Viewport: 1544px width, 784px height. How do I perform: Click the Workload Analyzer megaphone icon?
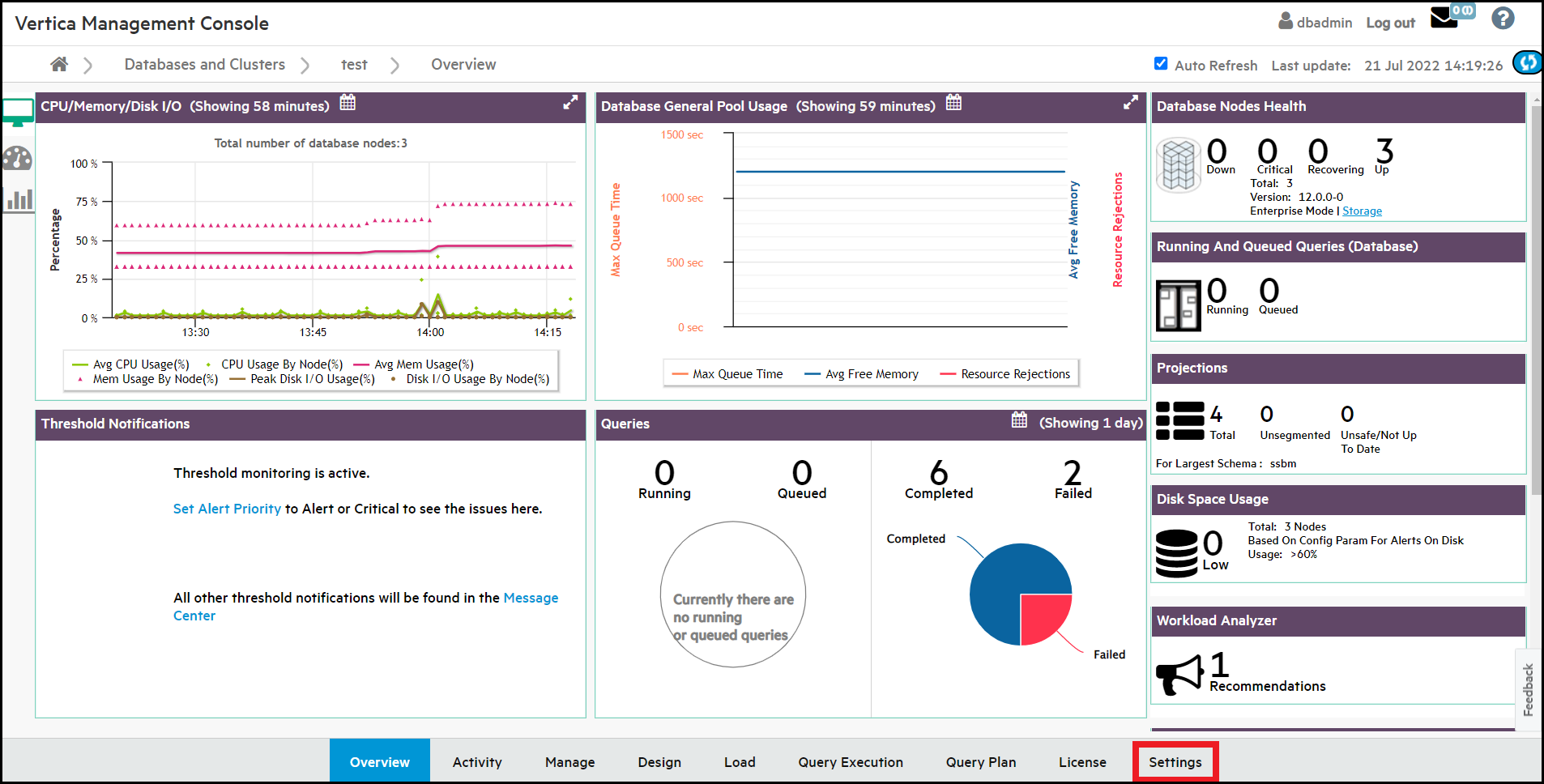(x=1179, y=674)
